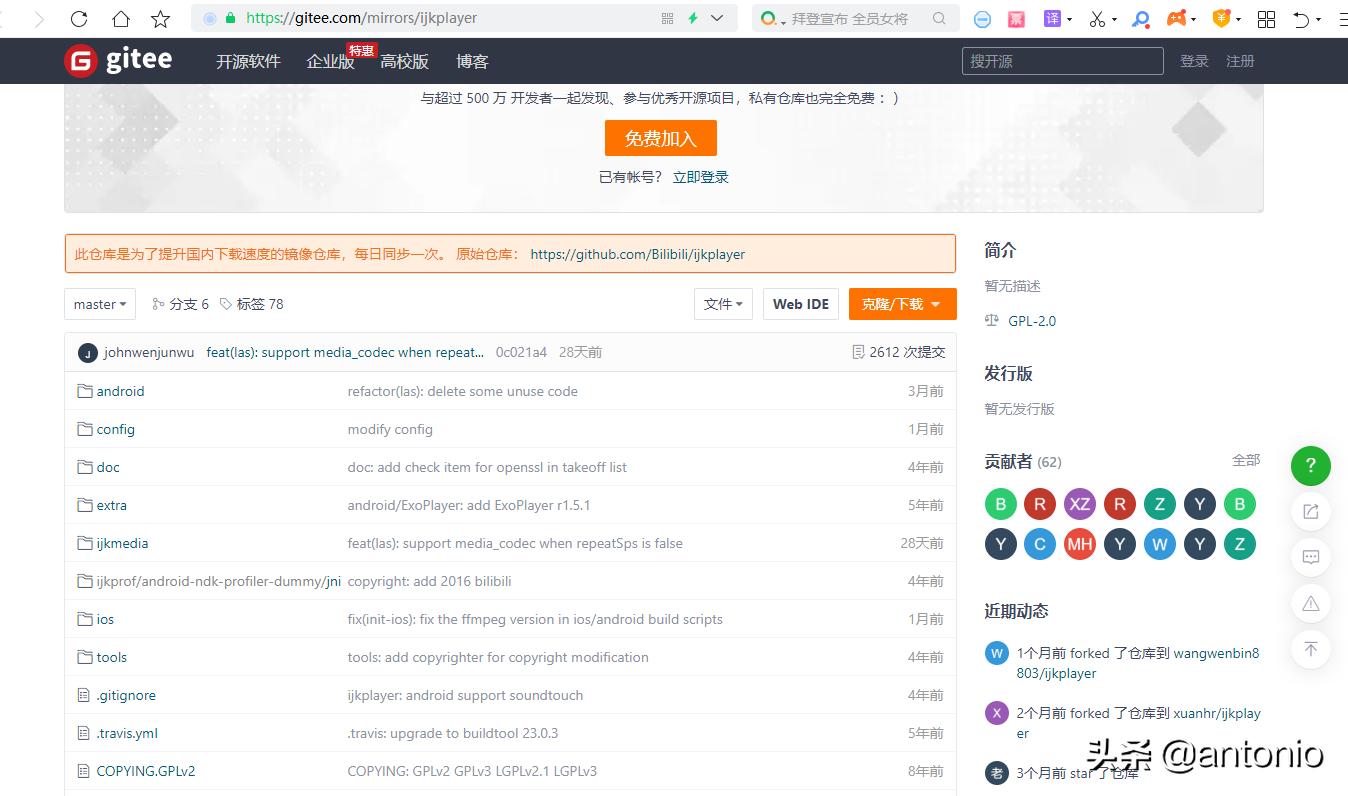Click the share icon in the right sidebar
The image size is (1348, 796).
[x=1310, y=511]
